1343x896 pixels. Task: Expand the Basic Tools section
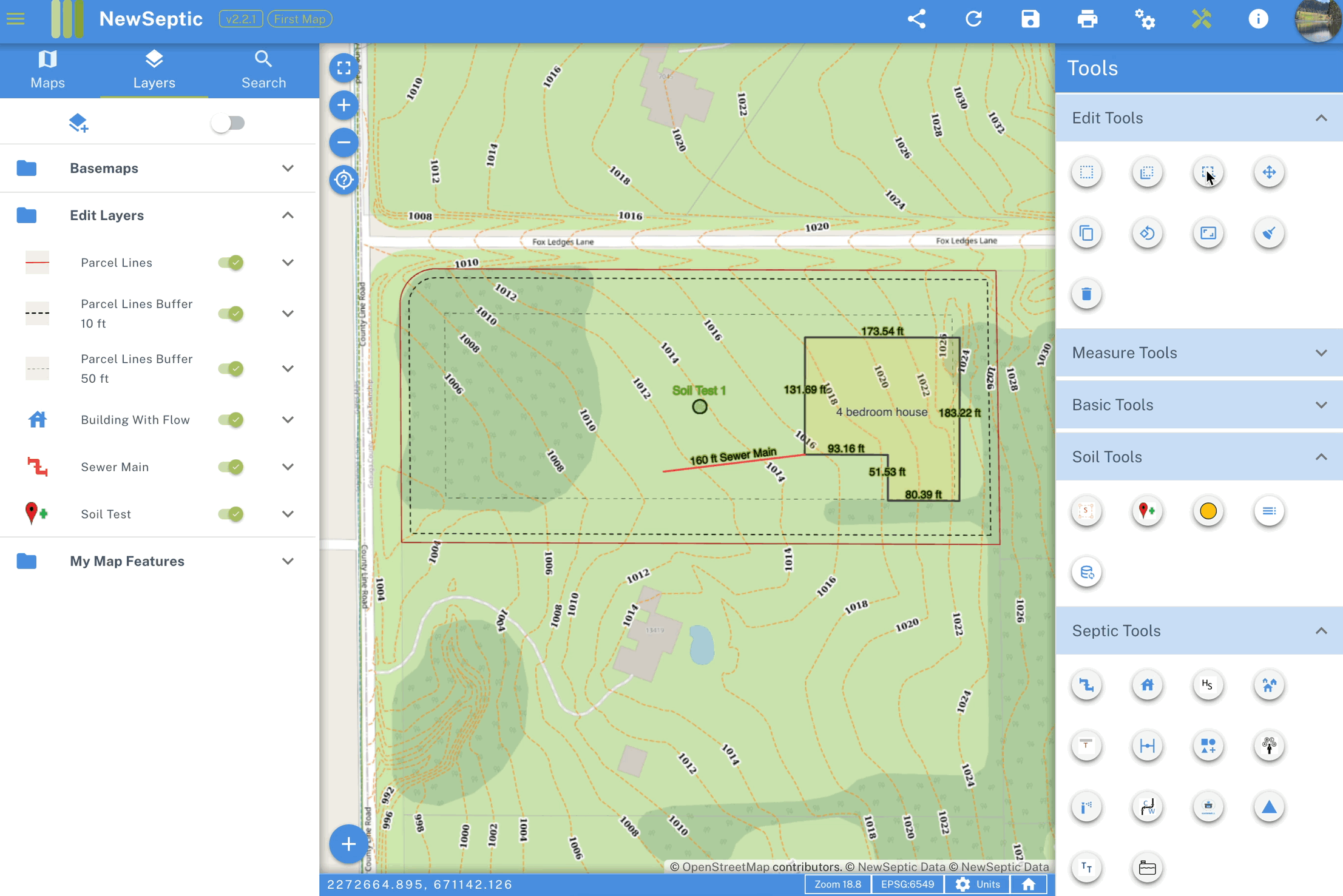pos(1199,405)
